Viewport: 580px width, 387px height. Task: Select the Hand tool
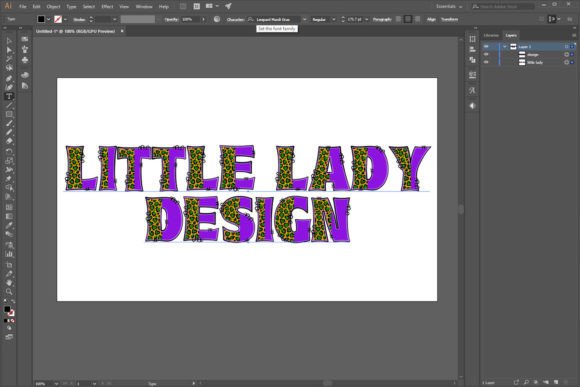[x=9, y=283]
